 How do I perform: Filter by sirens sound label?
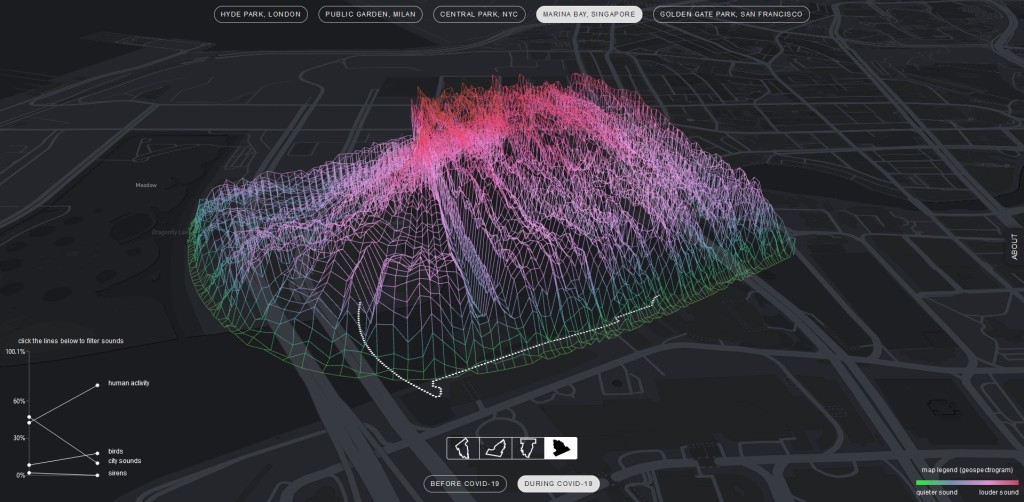117,474
